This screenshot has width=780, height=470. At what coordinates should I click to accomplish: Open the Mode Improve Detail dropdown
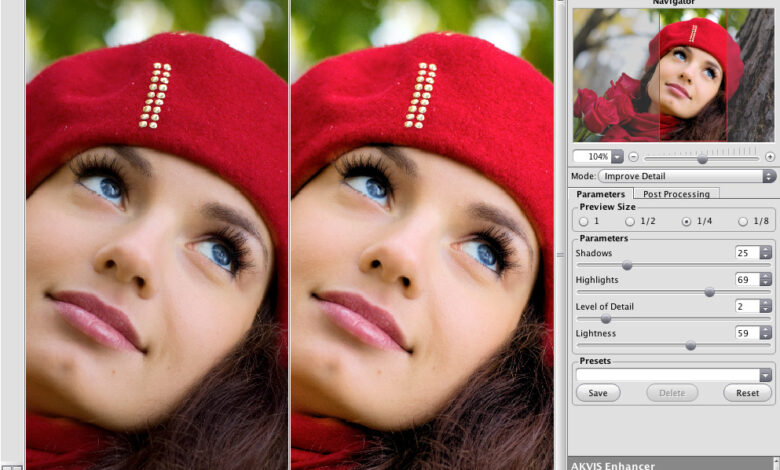click(687, 176)
